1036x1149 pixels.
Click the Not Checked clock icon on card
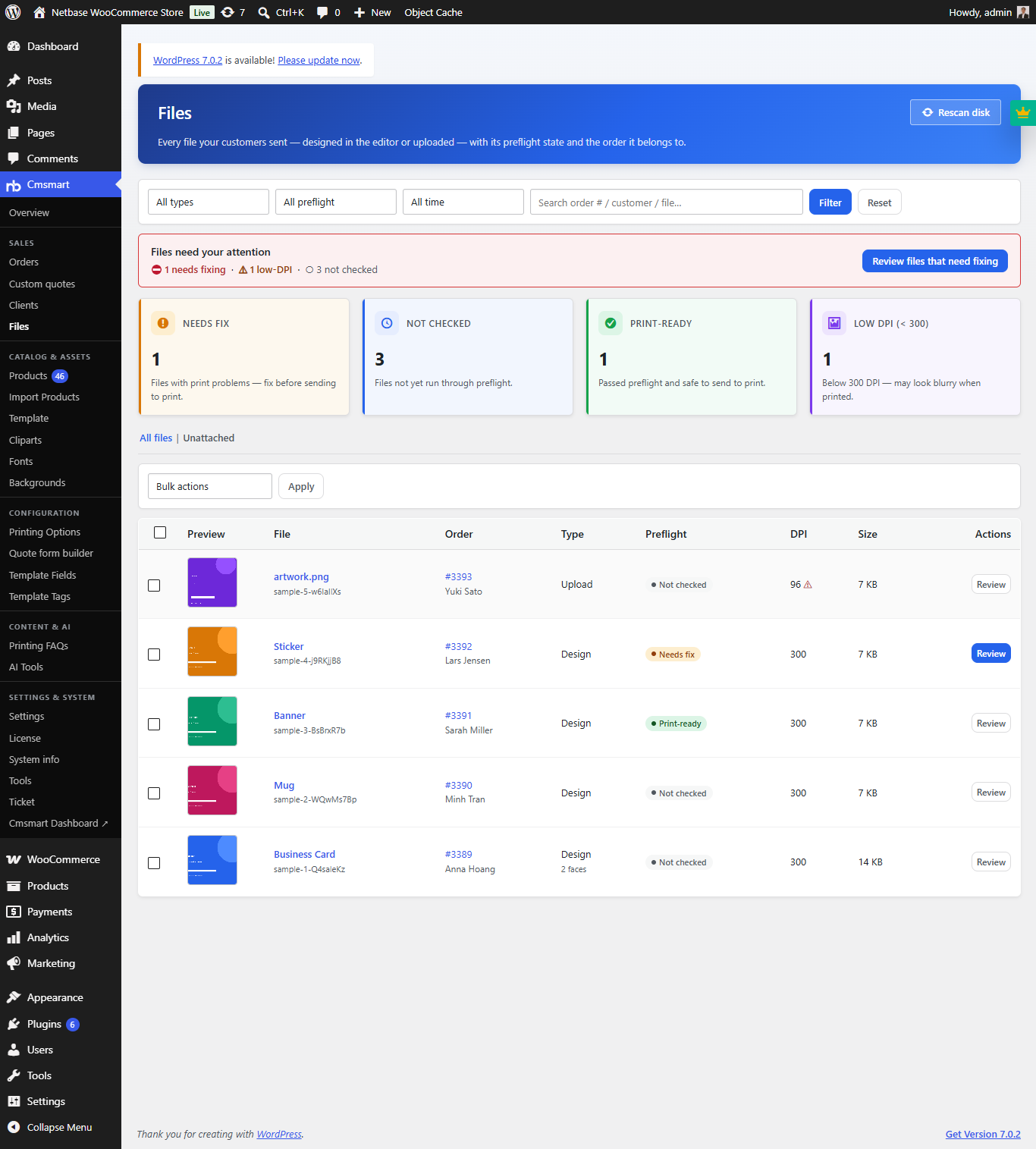[387, 323]
